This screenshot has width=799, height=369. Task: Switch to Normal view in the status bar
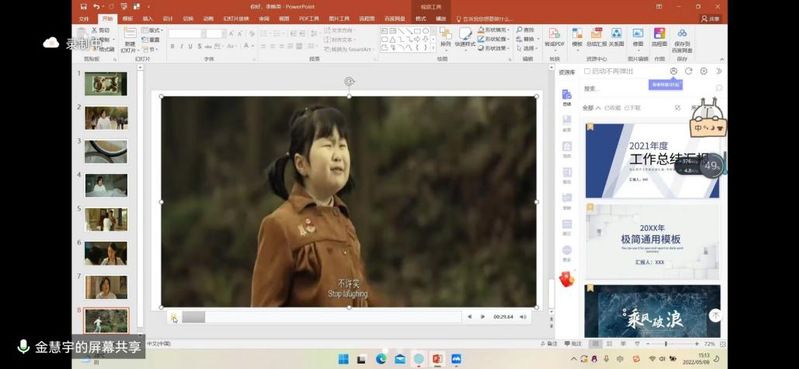[595, 344]
